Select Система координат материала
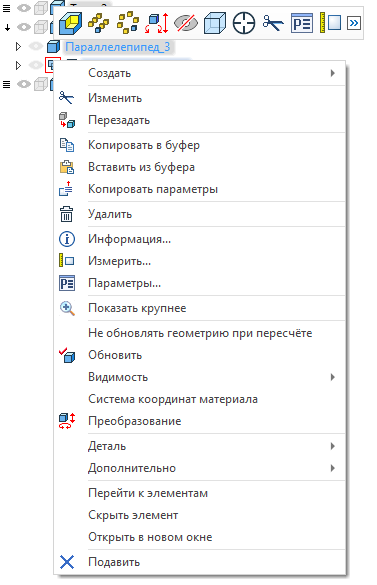 tap(200, 399)
